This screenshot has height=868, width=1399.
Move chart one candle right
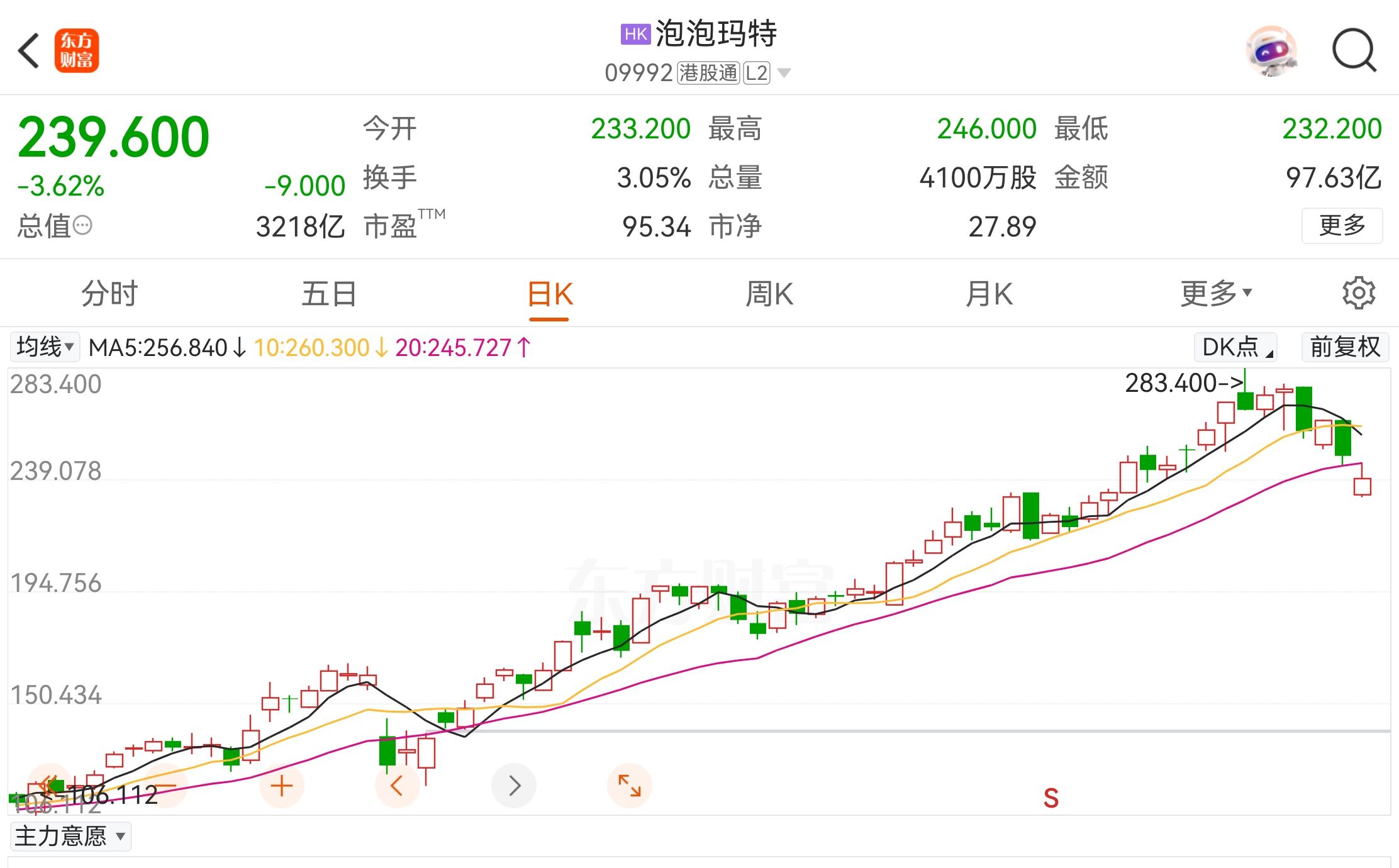pos(514,786)
